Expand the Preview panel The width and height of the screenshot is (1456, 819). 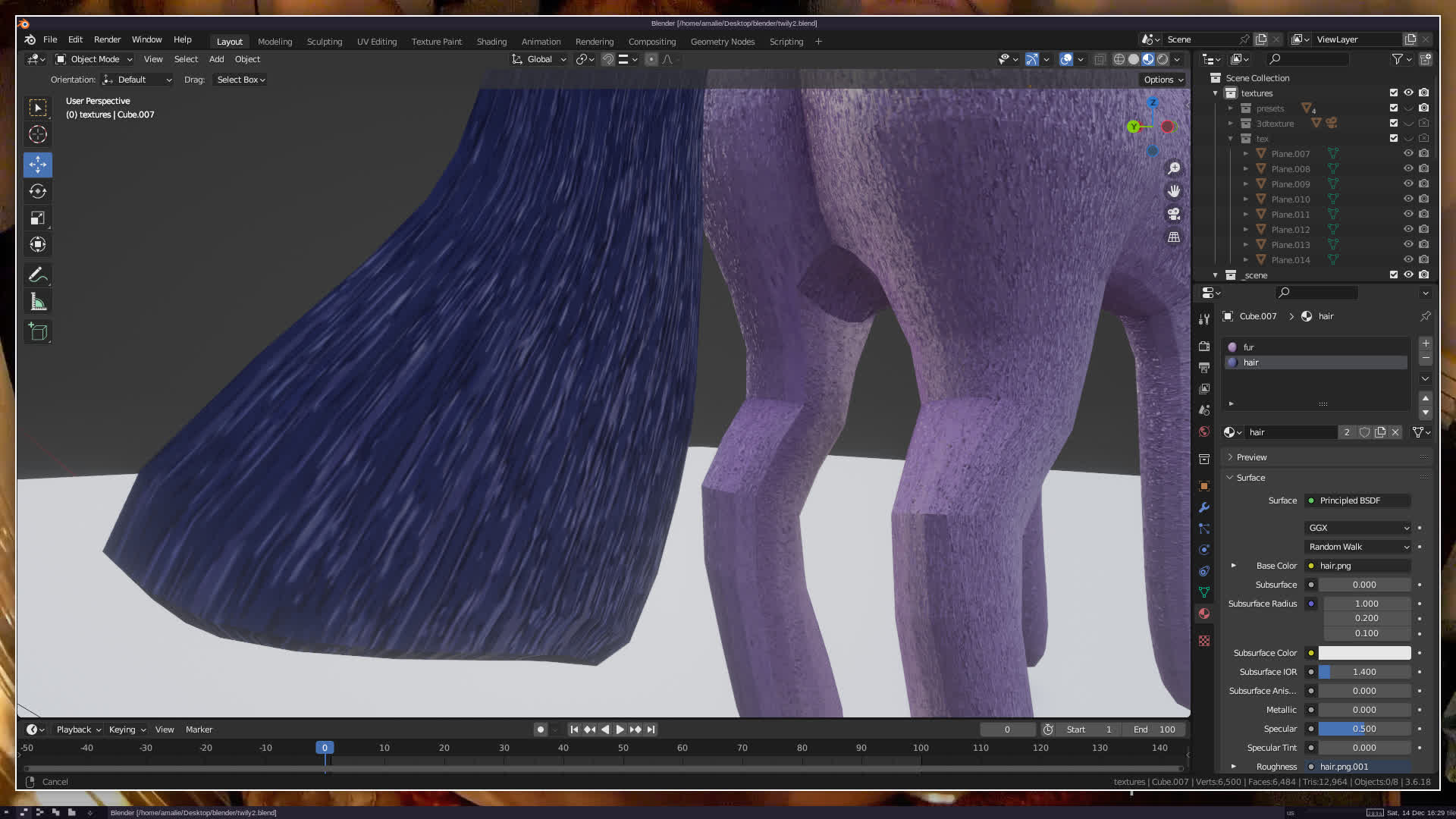(1251, 457)
